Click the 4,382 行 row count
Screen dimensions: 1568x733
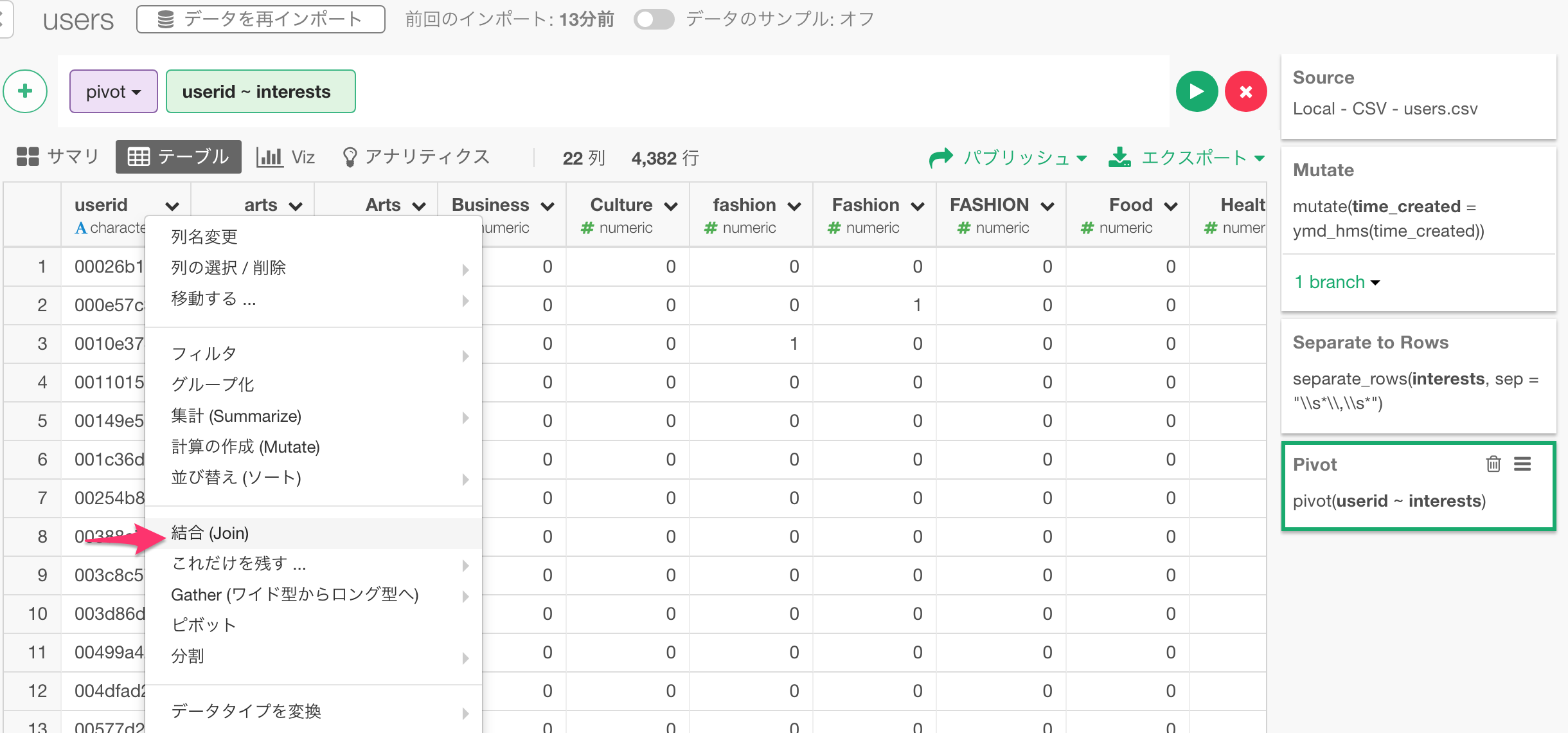(665, 158)
